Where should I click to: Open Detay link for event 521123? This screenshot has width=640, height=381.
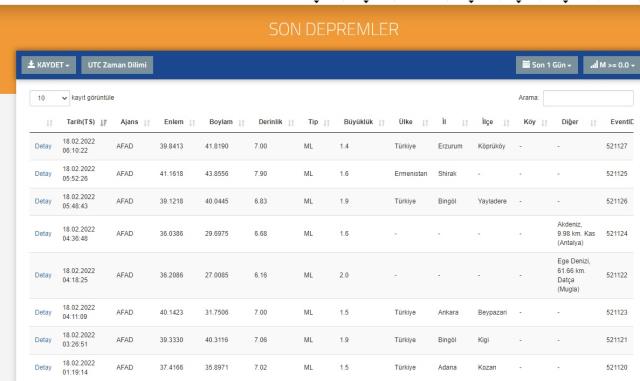(43, 312)
